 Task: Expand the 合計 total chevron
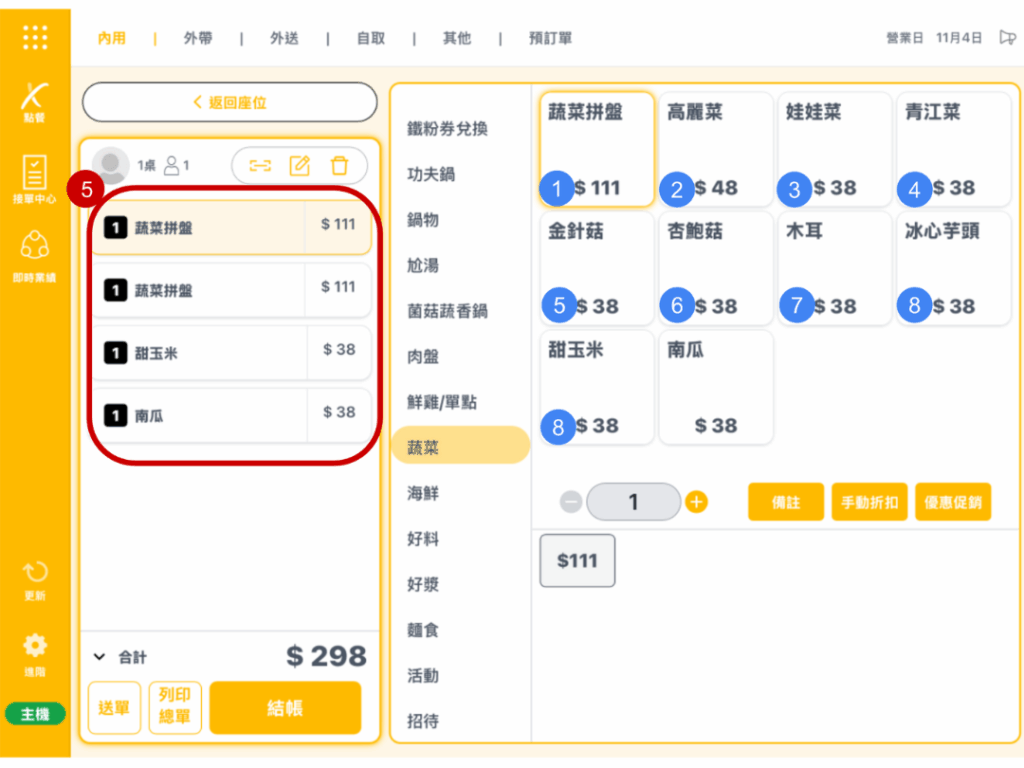99,657
